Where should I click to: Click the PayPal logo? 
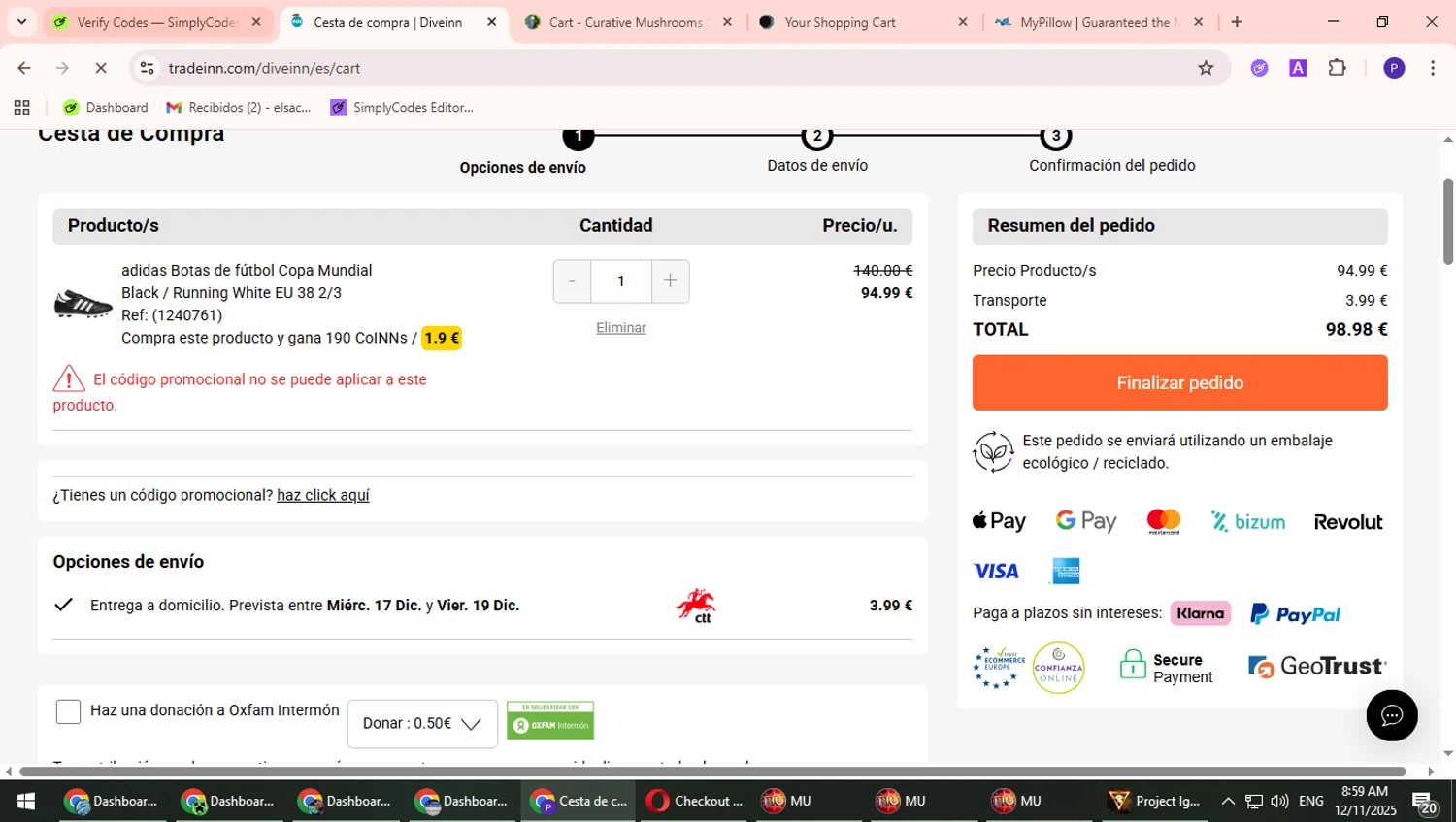click(x=1295, y=614)
